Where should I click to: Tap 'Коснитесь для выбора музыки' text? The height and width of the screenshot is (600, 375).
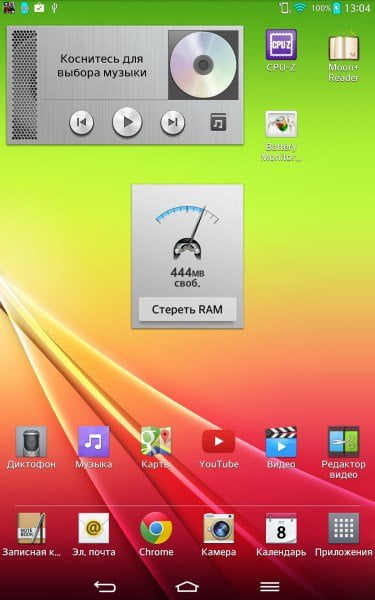(x=102, y=65)
